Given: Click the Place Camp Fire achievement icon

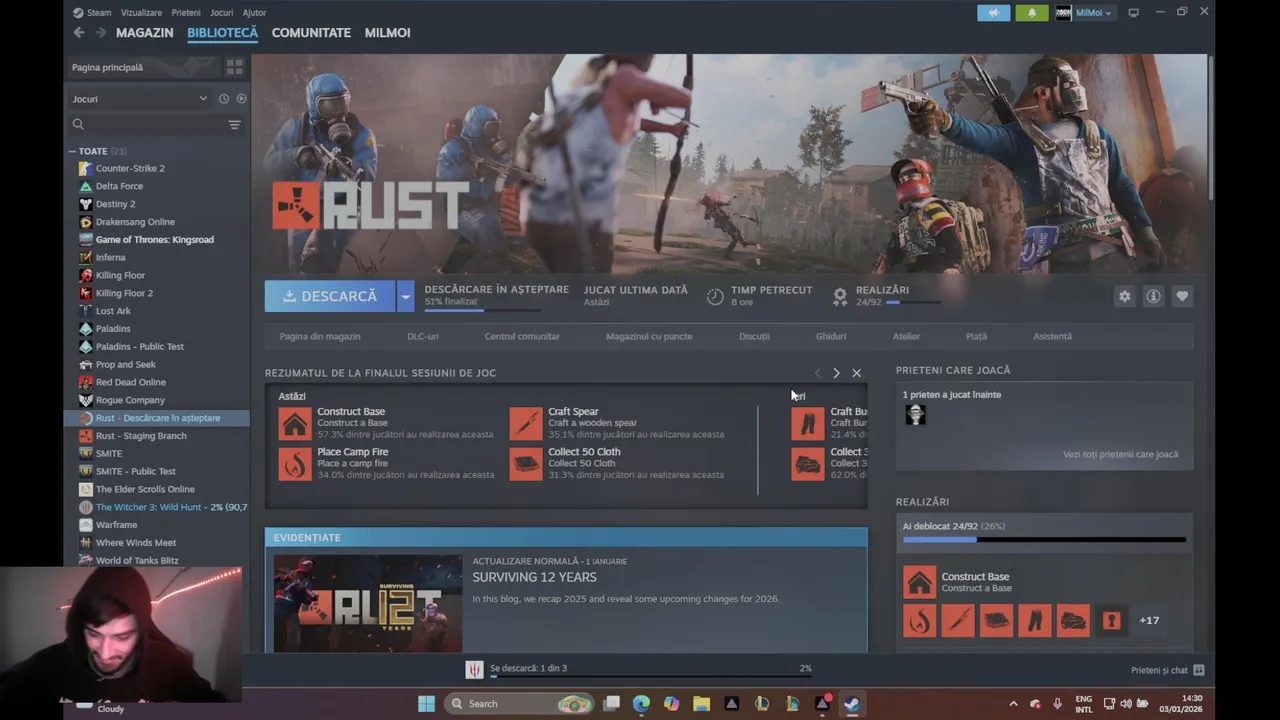Looking at the screenshot, I should [295, 464].
